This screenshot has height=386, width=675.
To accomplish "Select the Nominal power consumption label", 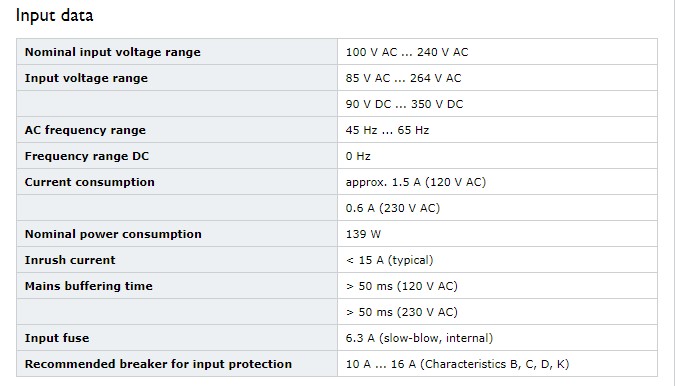I will pos(113,234).
